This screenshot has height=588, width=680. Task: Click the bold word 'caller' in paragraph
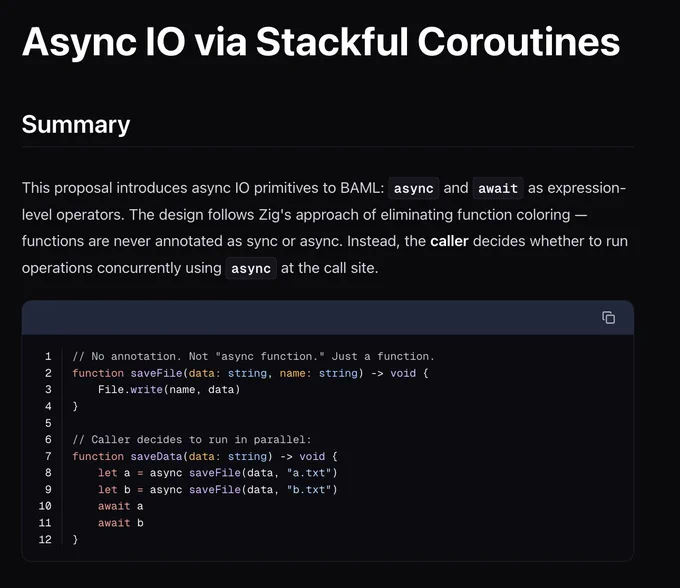449,241
